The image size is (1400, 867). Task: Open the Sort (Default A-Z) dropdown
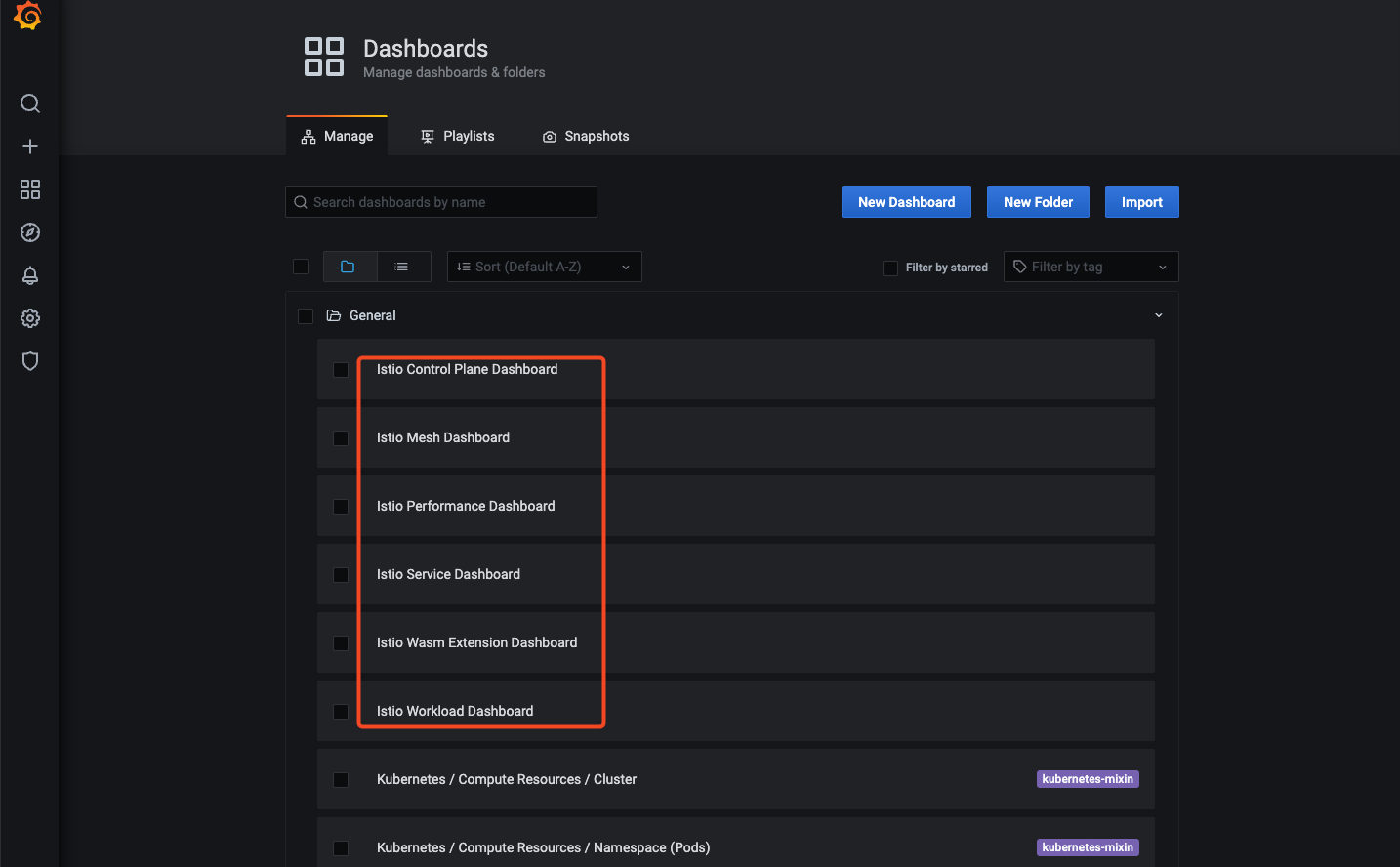[x=545, y=267]
